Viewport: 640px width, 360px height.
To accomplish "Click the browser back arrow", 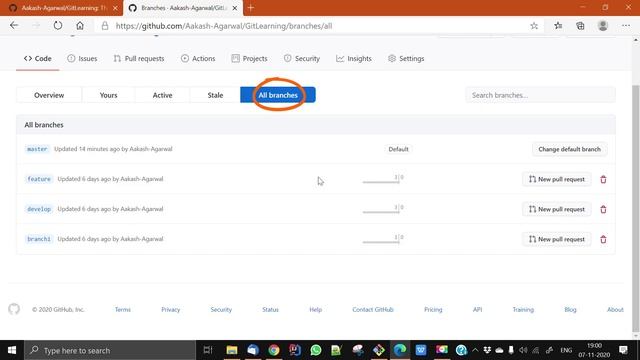I will 14,25.
